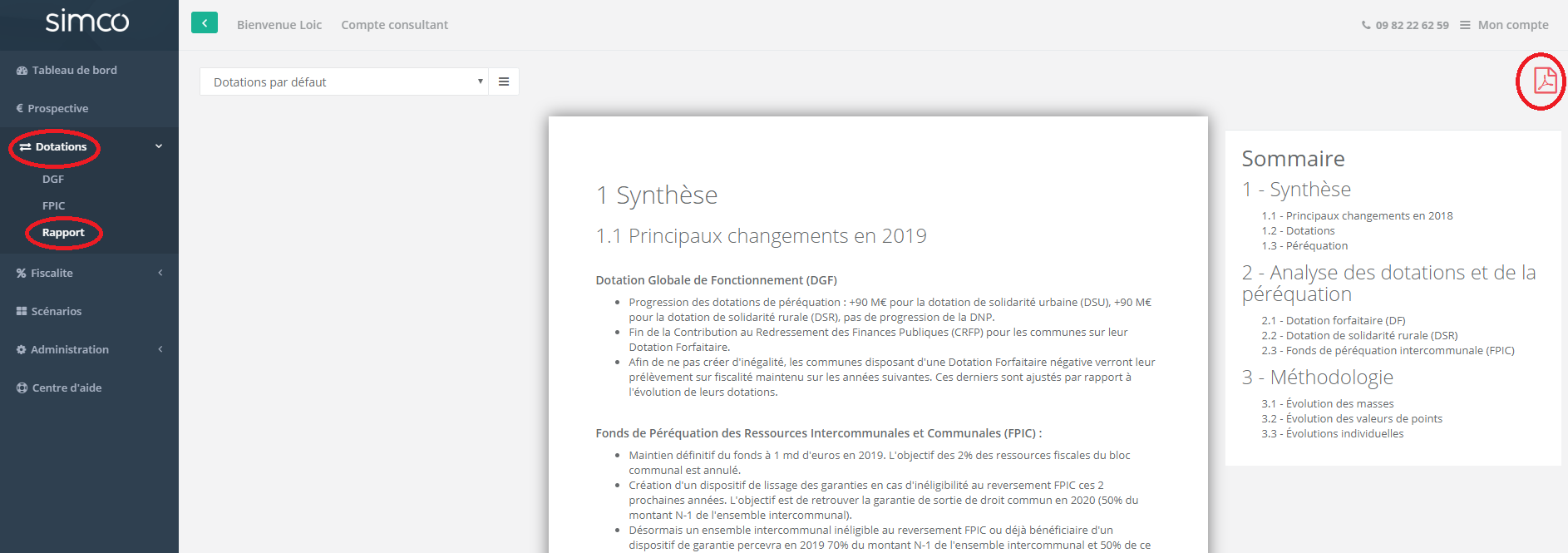Expand the Fiscalite sidebar menu
This screenshot has height=553, width=1568.
tap(160, 273)
